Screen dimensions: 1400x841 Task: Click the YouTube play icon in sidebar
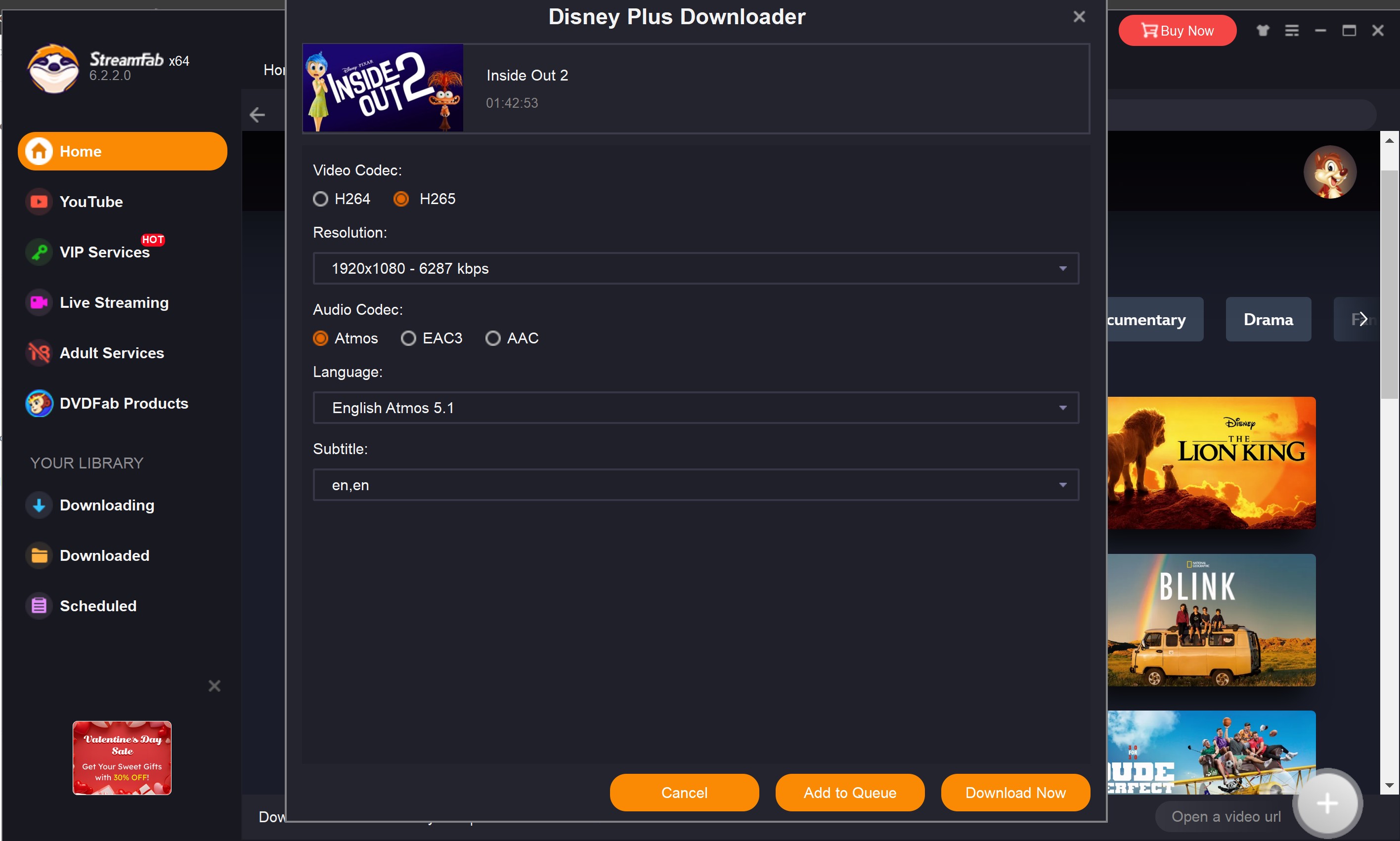[39, 202]
